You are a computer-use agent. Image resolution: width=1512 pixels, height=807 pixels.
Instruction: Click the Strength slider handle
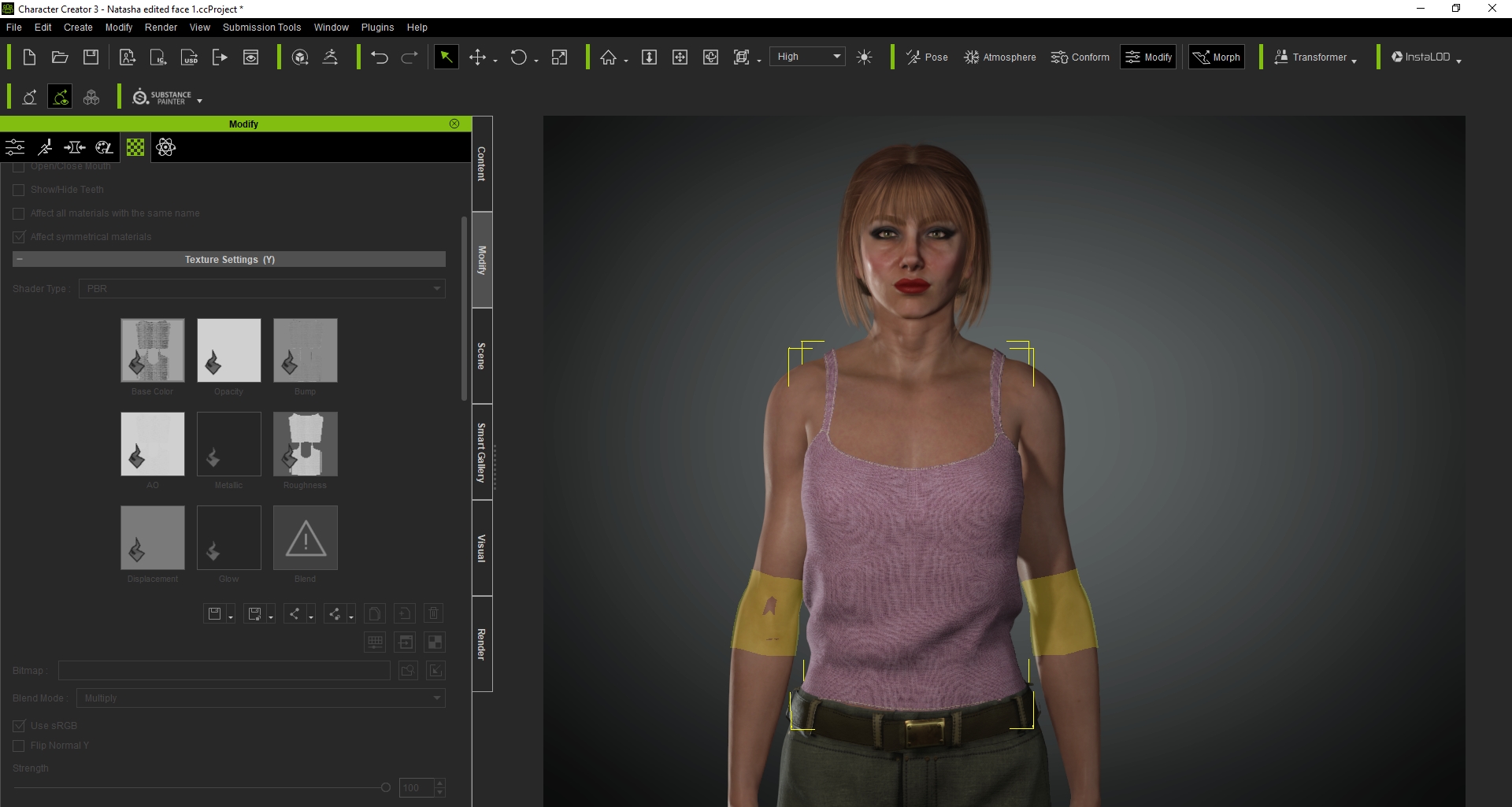click(385, 787)
